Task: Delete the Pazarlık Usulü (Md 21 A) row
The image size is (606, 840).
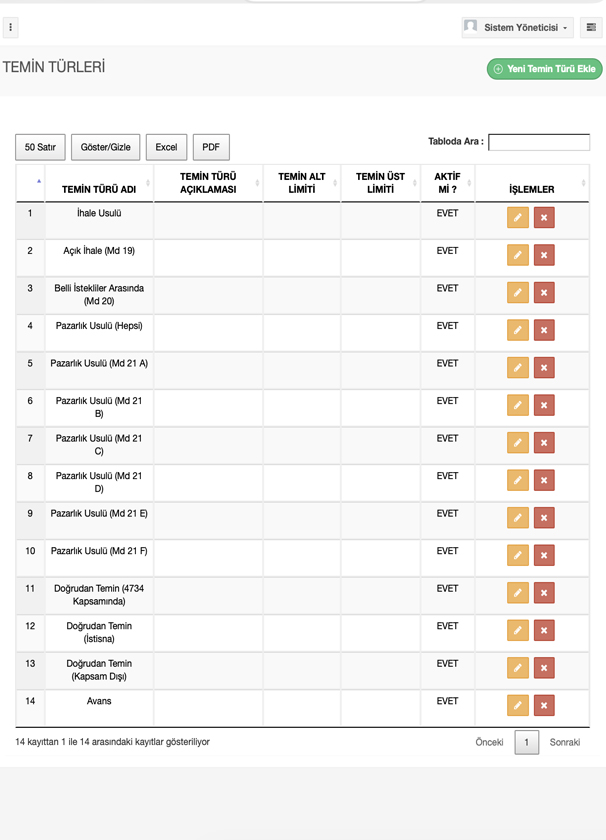Action: tap(544, 368)
